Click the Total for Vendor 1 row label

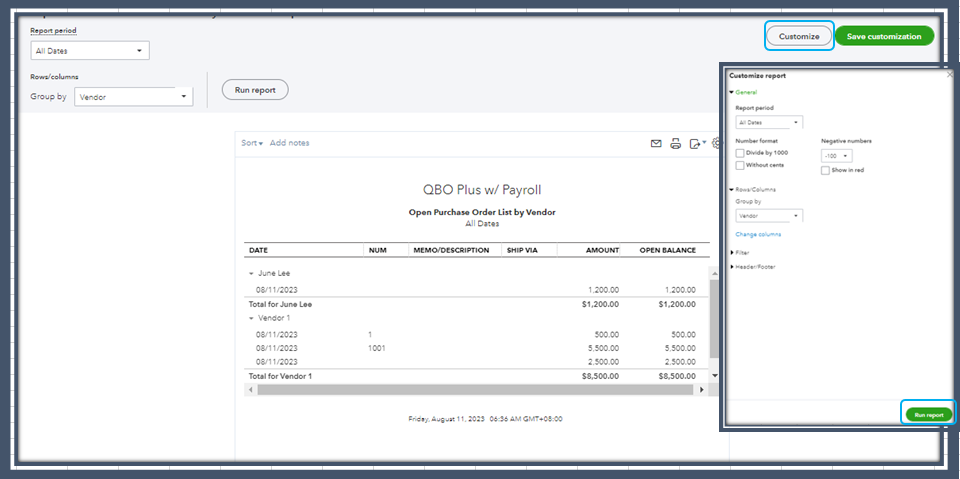[x=280, y=376]
